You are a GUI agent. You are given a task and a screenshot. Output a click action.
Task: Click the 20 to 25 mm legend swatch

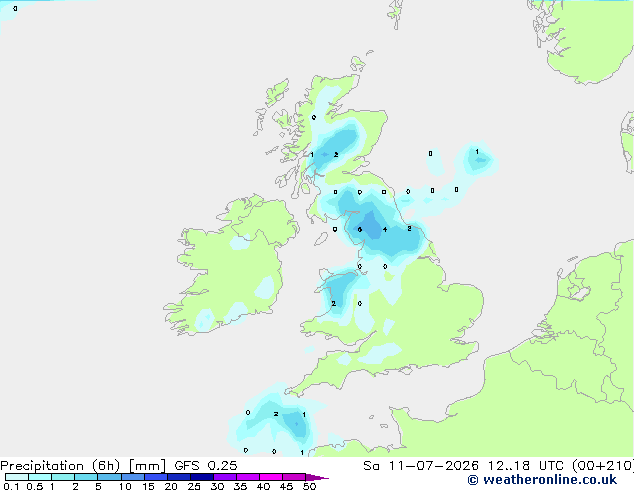[x=178, y=477]
